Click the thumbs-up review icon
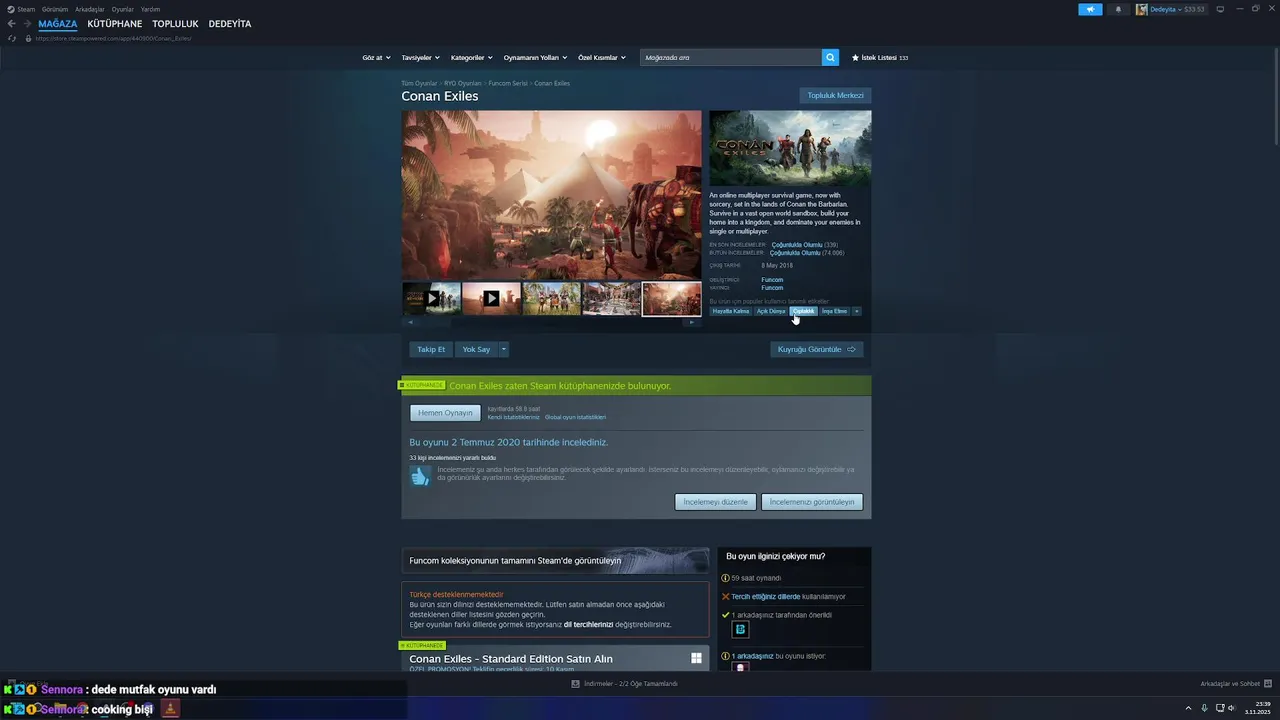Screen dimensions: 1280x720 tap(420, 476)
